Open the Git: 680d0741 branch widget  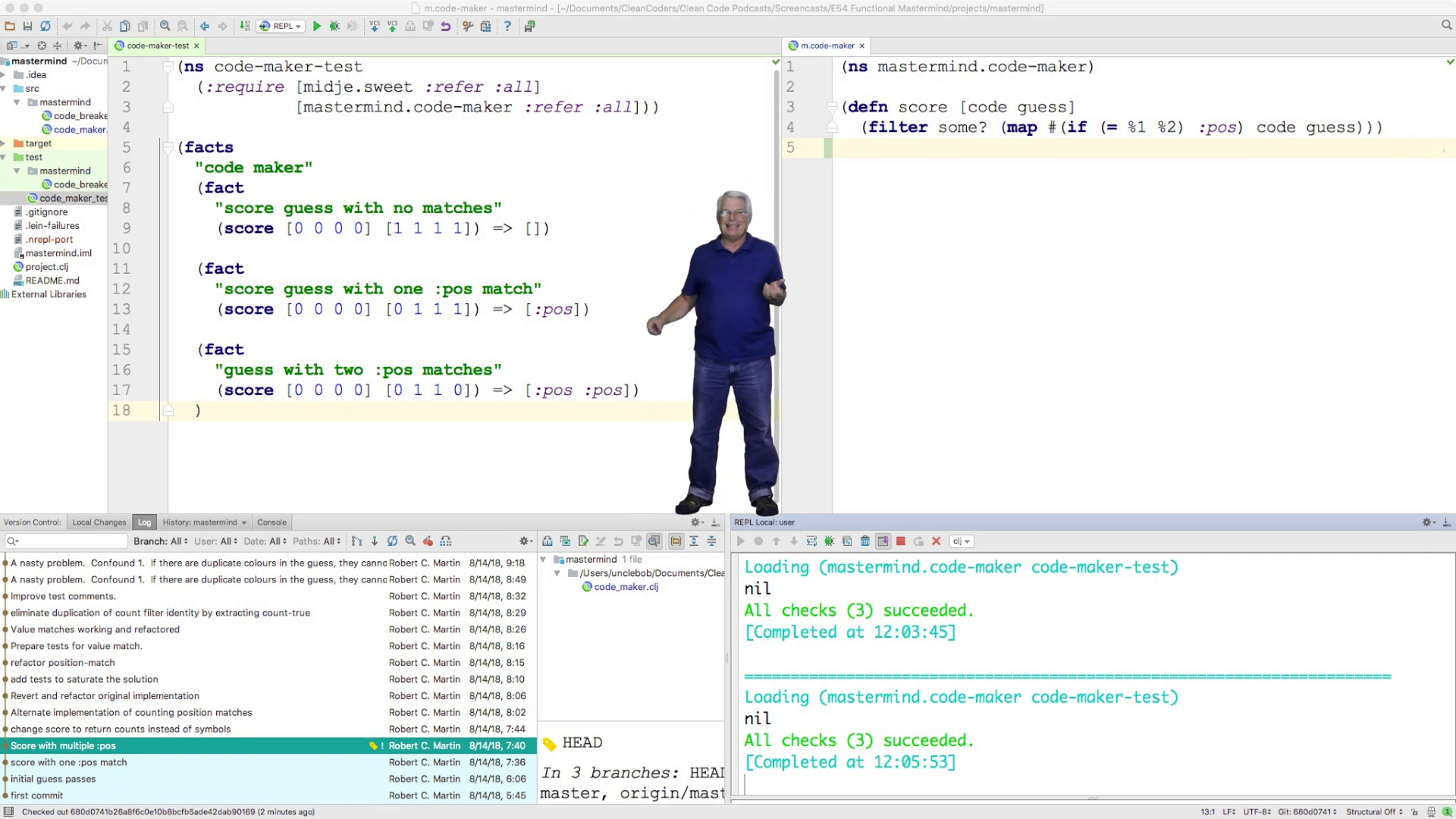[x=1307, y=812]
